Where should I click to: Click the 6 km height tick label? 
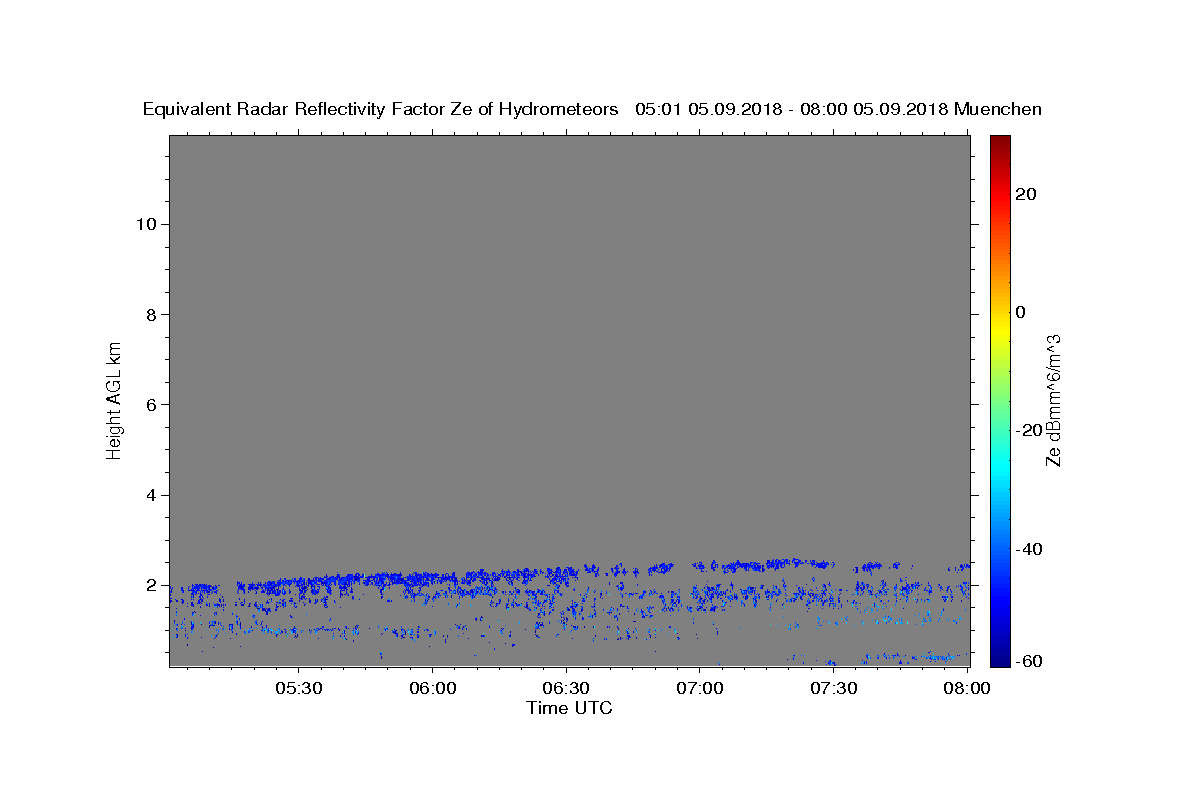pyautogui.click(x=152, y=405)
